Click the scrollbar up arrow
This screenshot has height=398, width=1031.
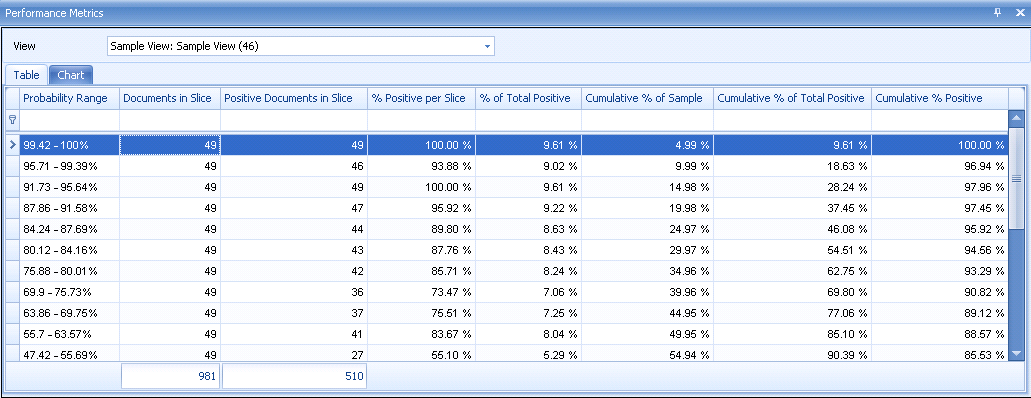tap(1016, 119)
